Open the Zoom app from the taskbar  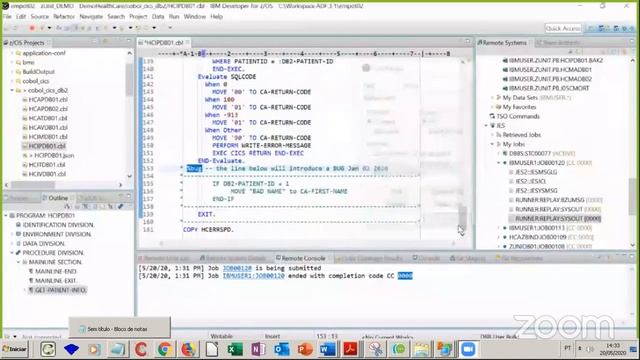[x=468, y=349]
